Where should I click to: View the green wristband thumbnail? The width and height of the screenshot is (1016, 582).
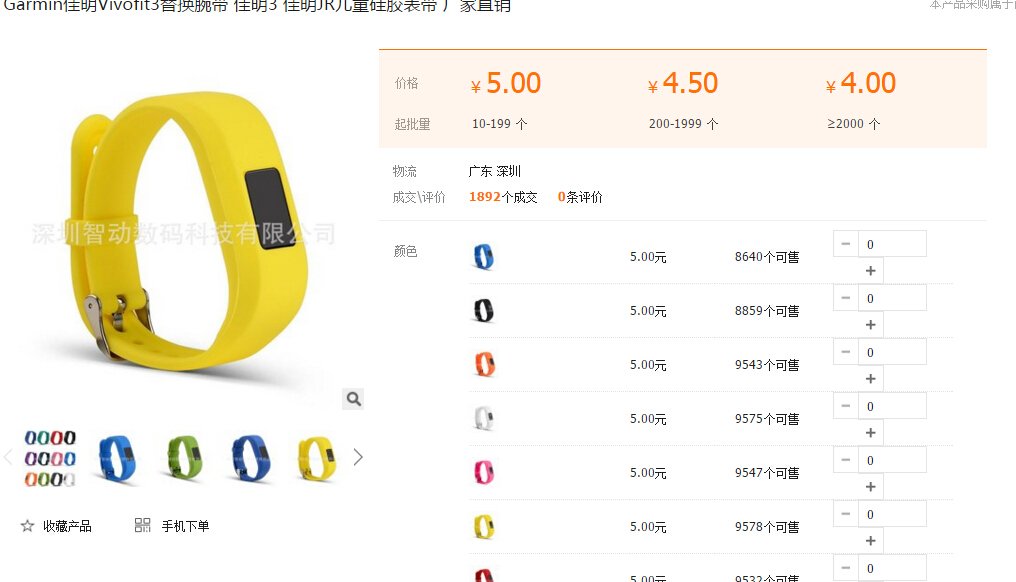(184, 458)
